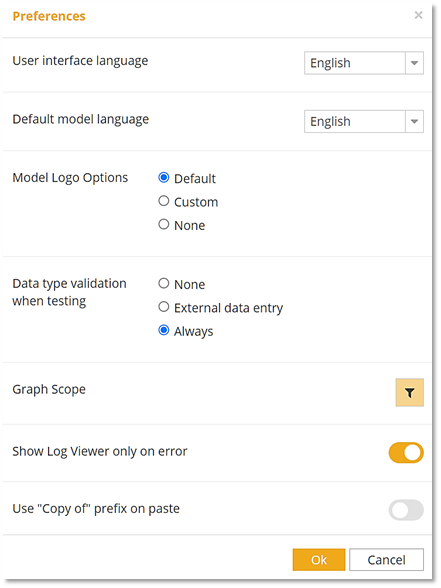Click the User interface language dropdown arrow
The width and height of the screenshot is (441, 588).
pyautogui.click(x=414, y=63)
